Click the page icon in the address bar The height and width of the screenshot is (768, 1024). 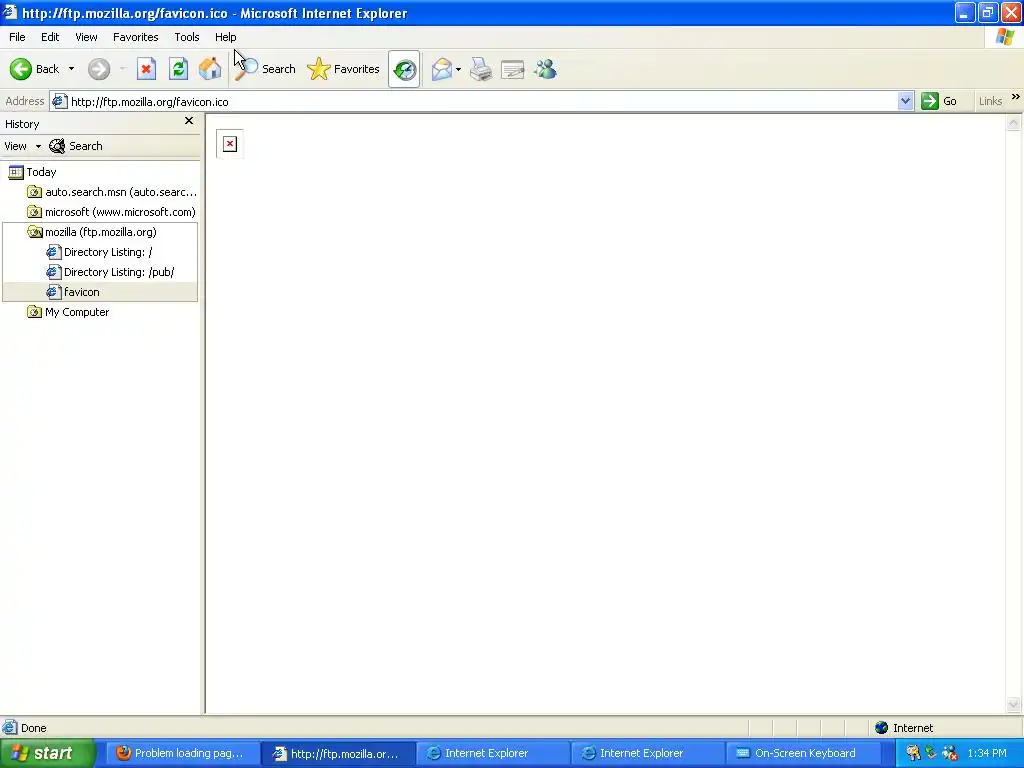59,101
